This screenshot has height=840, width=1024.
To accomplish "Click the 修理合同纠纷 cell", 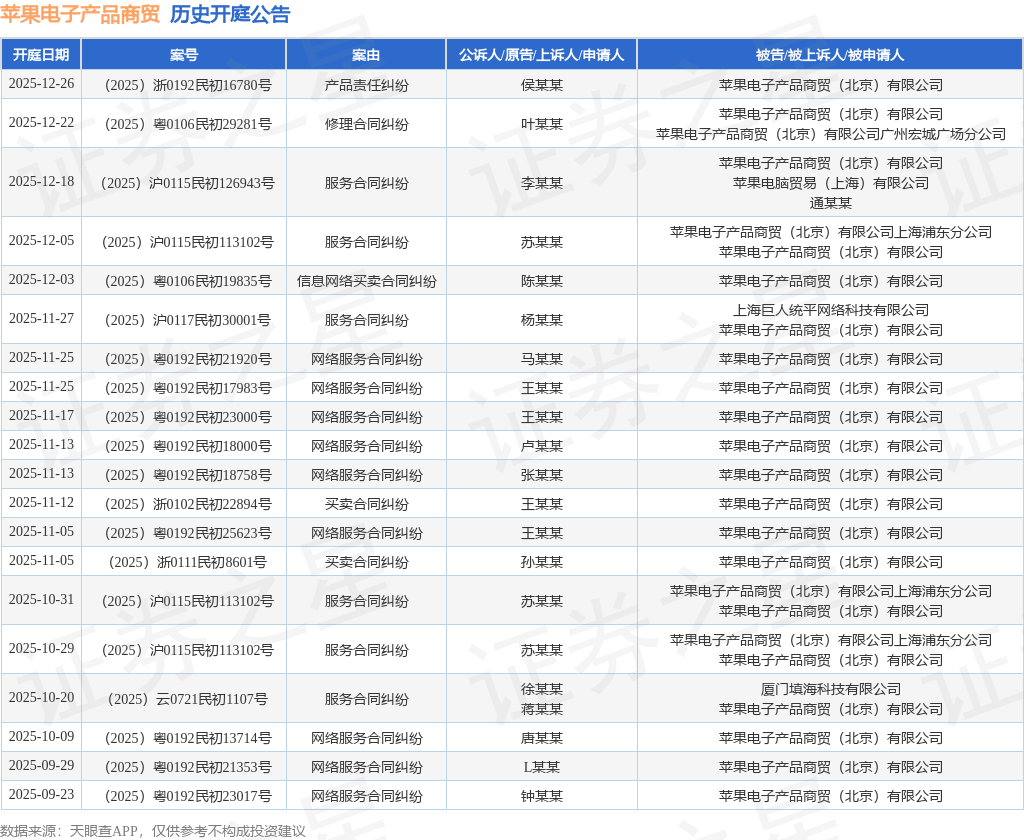I will (x=366, y=124).
